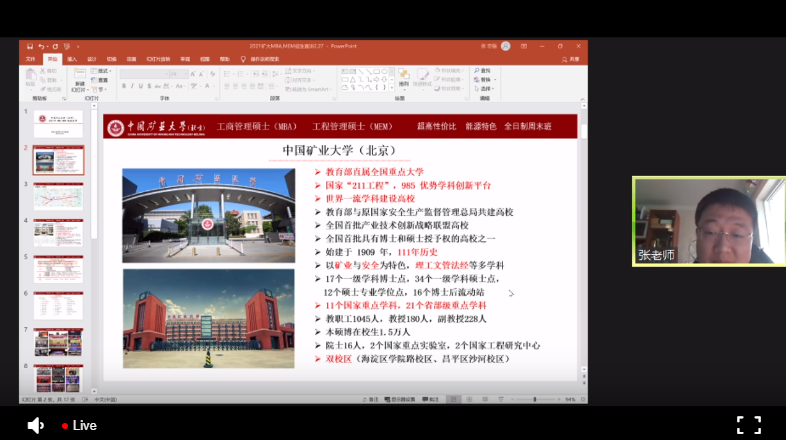Open the File (文件) tab
The height and width of the screenshot is (440, 786).
coord(31,59)
